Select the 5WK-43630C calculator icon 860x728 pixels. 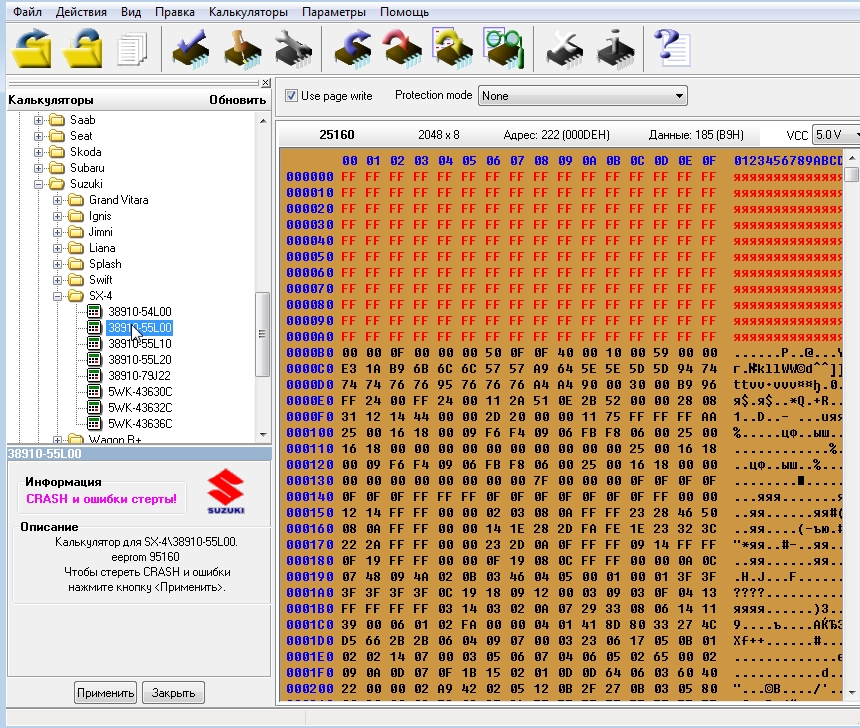(x=94, y=391)
